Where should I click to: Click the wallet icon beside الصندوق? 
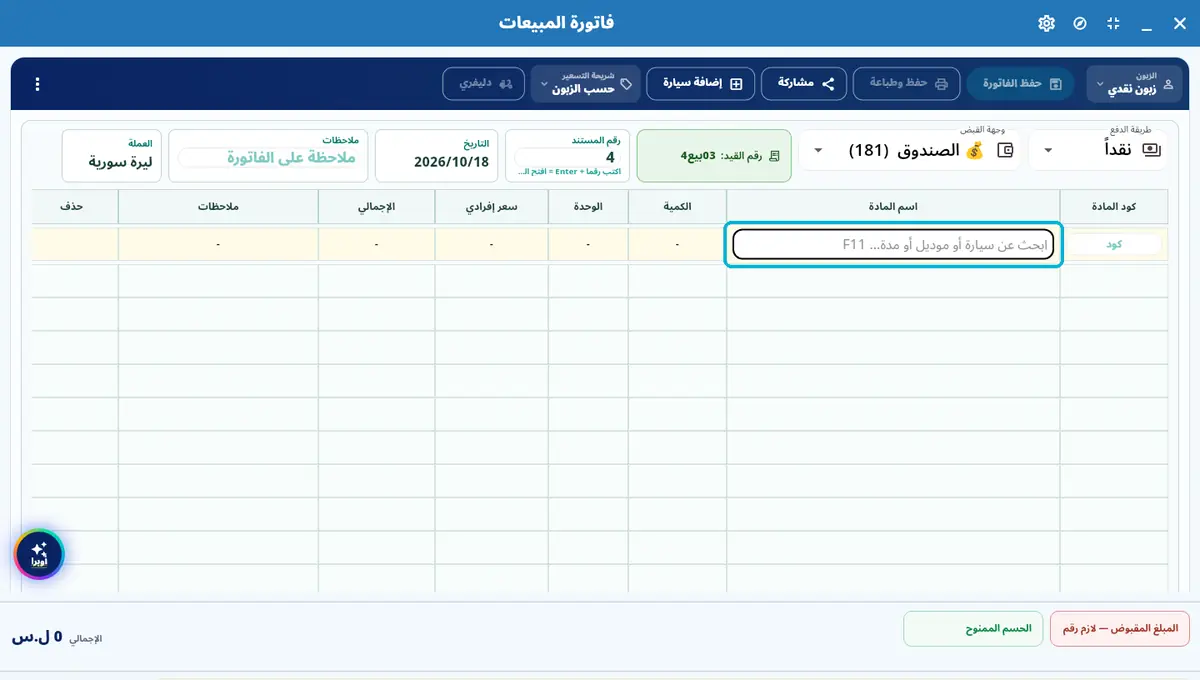coord(1006,150)
